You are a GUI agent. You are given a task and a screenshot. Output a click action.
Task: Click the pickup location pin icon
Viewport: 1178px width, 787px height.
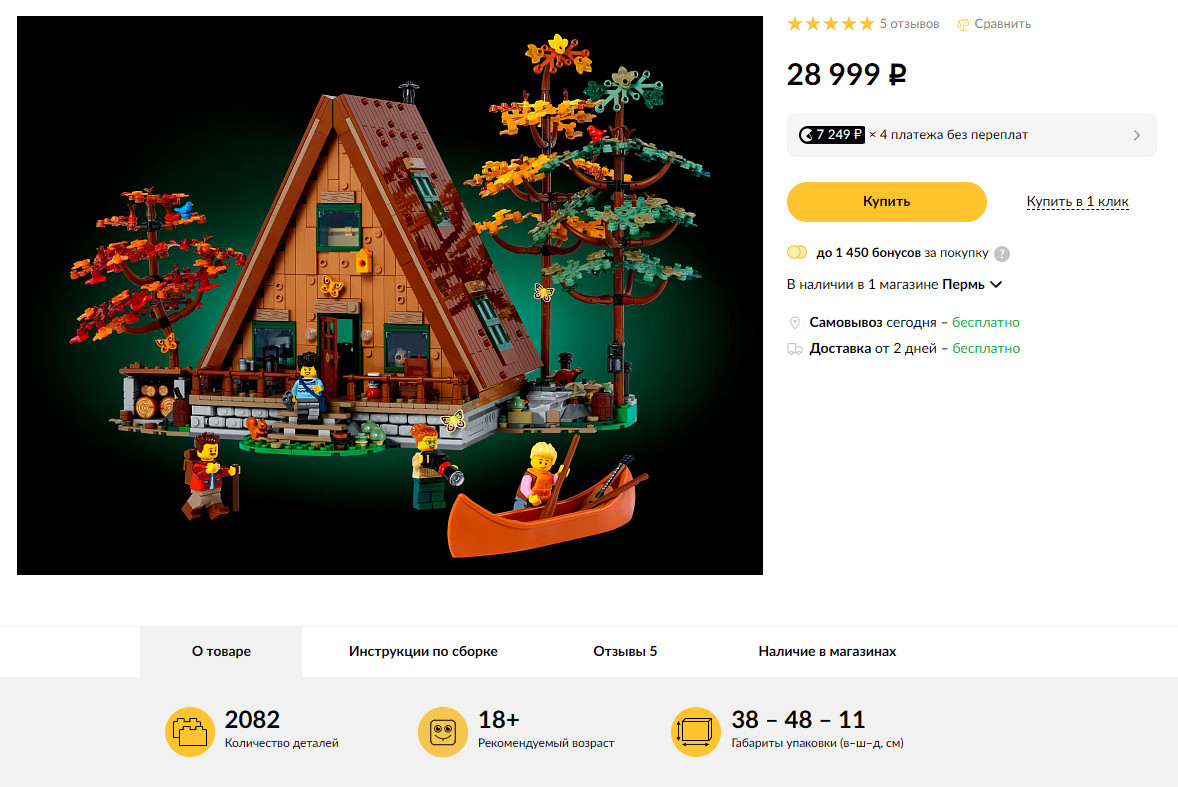(x=795, y=323)
